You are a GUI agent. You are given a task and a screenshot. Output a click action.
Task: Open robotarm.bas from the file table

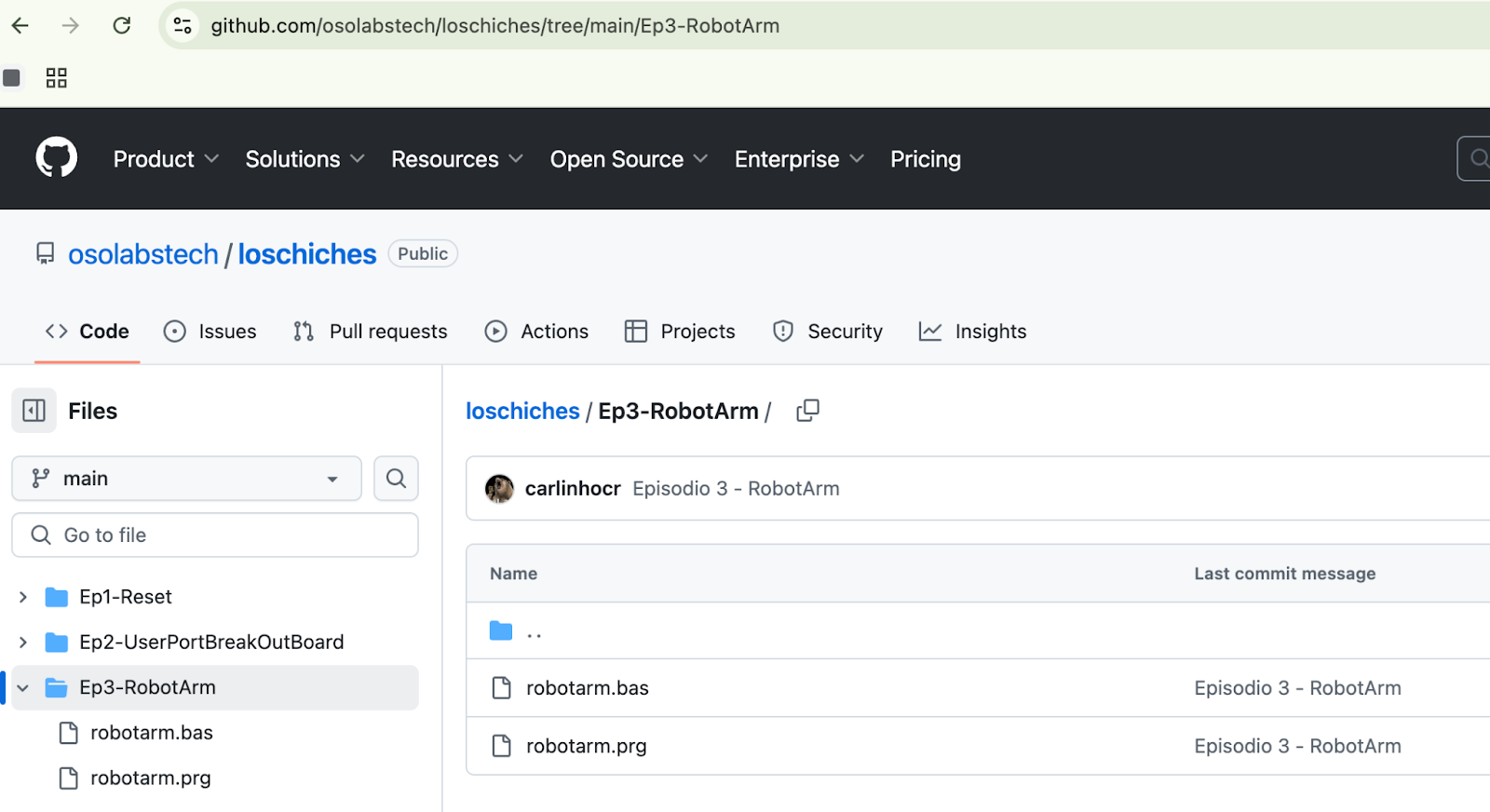pyautogui.click(x=588, y=688)
